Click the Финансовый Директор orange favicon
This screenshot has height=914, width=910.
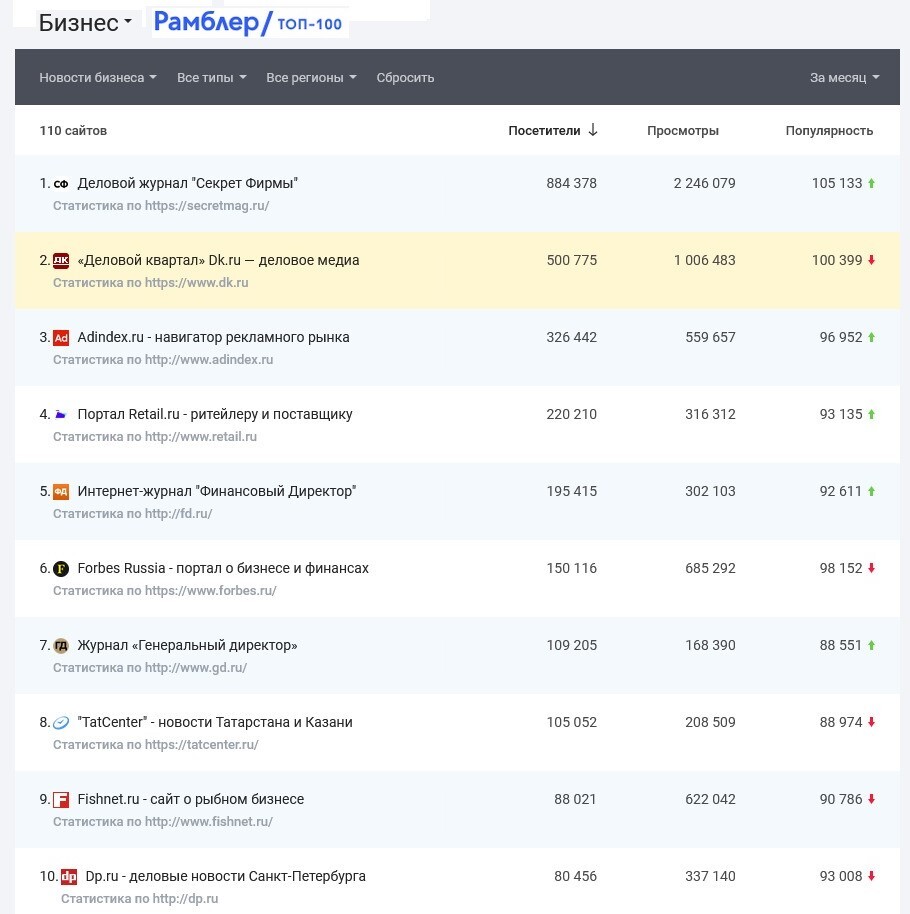pyautogui.click(x=61, y=492)
